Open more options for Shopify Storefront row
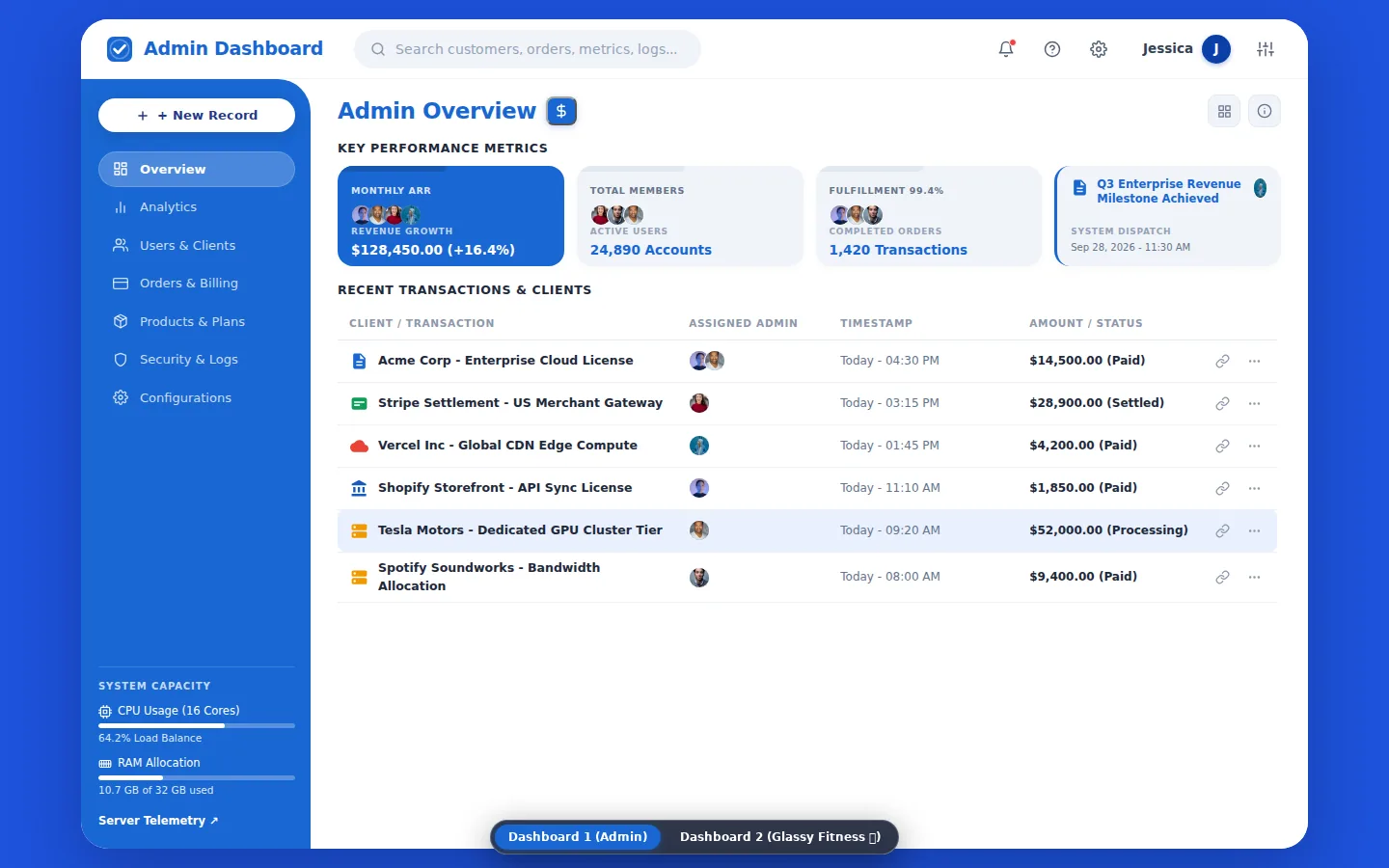 pyautogui.click(x=1254, y=488)
